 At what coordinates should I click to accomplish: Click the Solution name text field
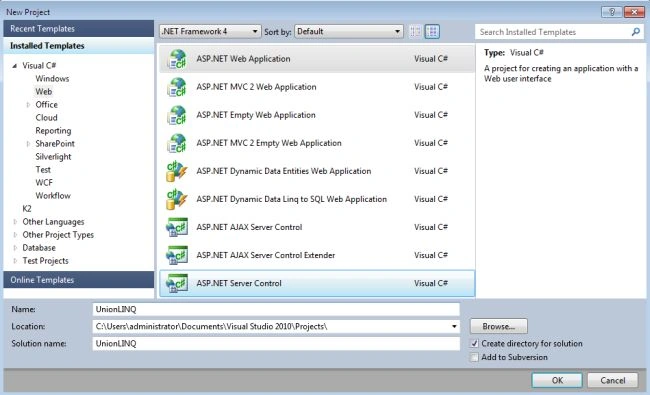pyautogui.click(x=276, y=344)
